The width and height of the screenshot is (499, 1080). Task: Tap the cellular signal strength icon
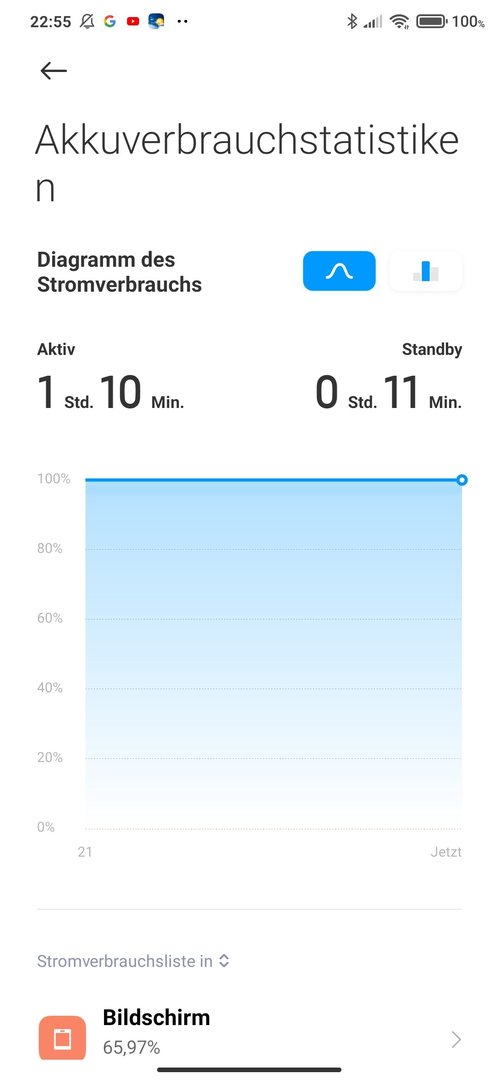[373, 22]
